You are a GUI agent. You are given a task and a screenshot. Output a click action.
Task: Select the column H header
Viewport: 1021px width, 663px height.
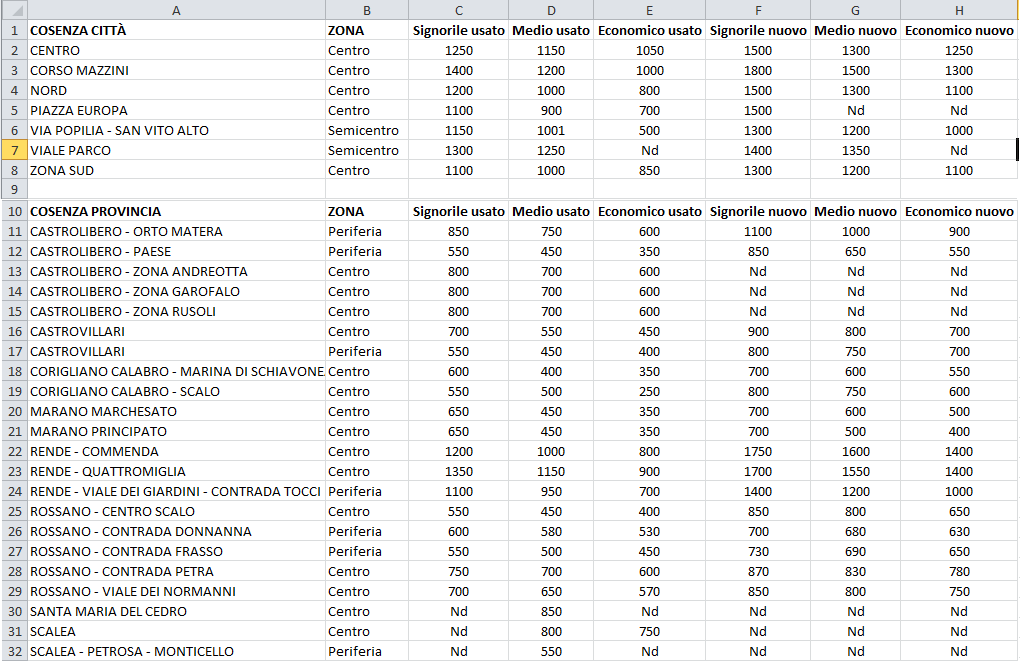(958, 10)
